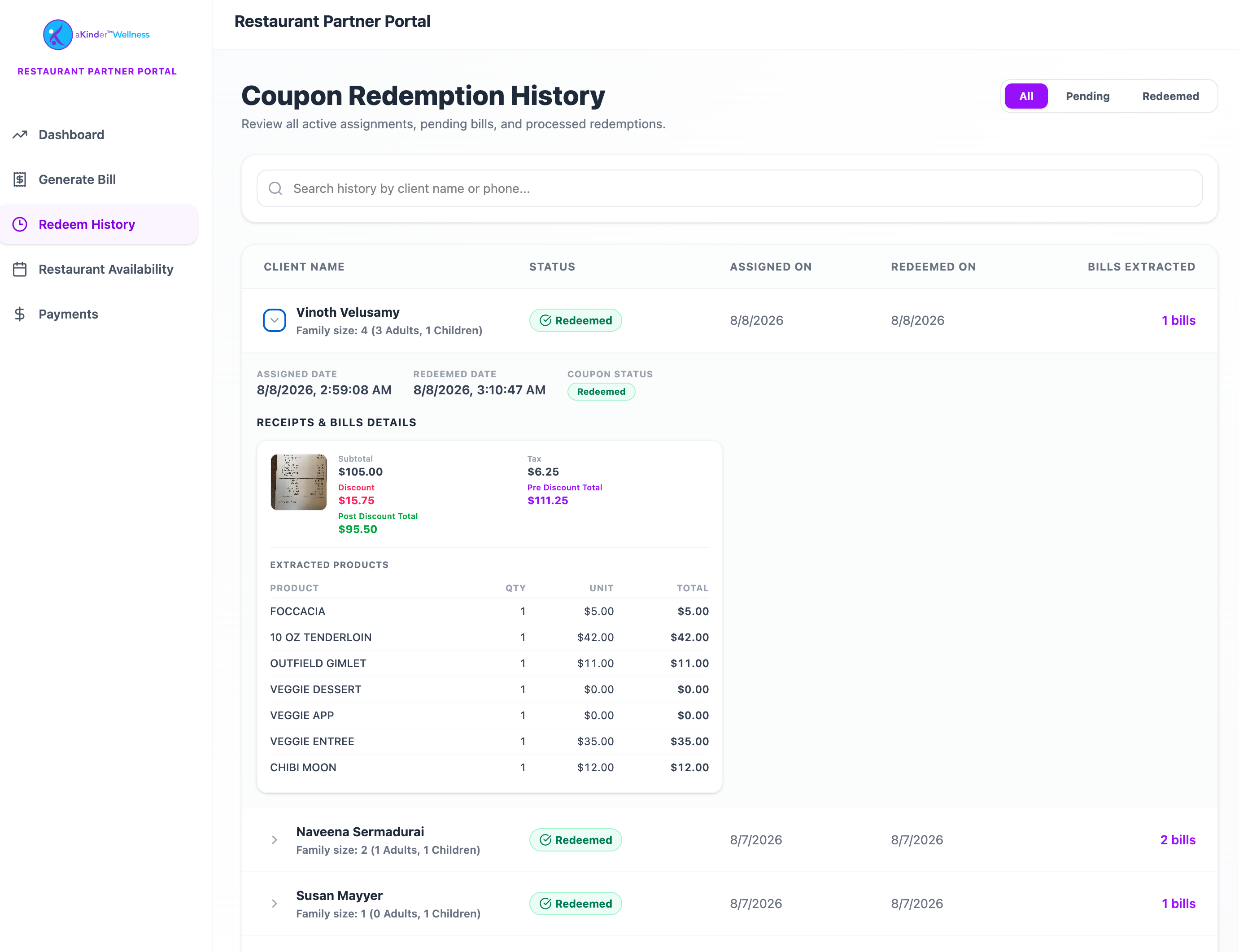The width and height of the screenshot is (1239, 952).
Task: Click the Coupon Status Redeemed pill
Action: click(x=601, y=392)
